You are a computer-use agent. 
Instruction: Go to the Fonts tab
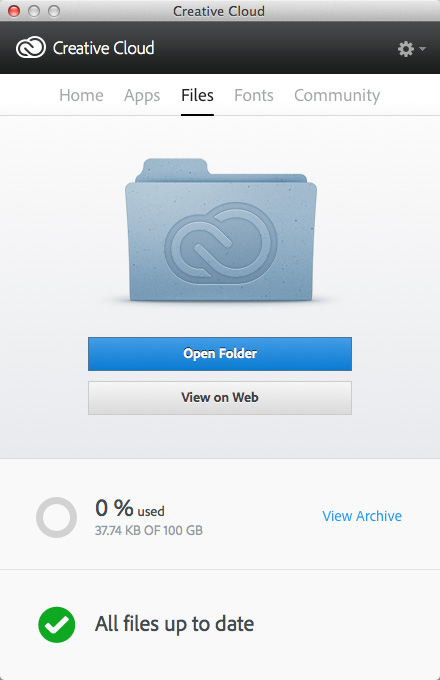[254, 95]
